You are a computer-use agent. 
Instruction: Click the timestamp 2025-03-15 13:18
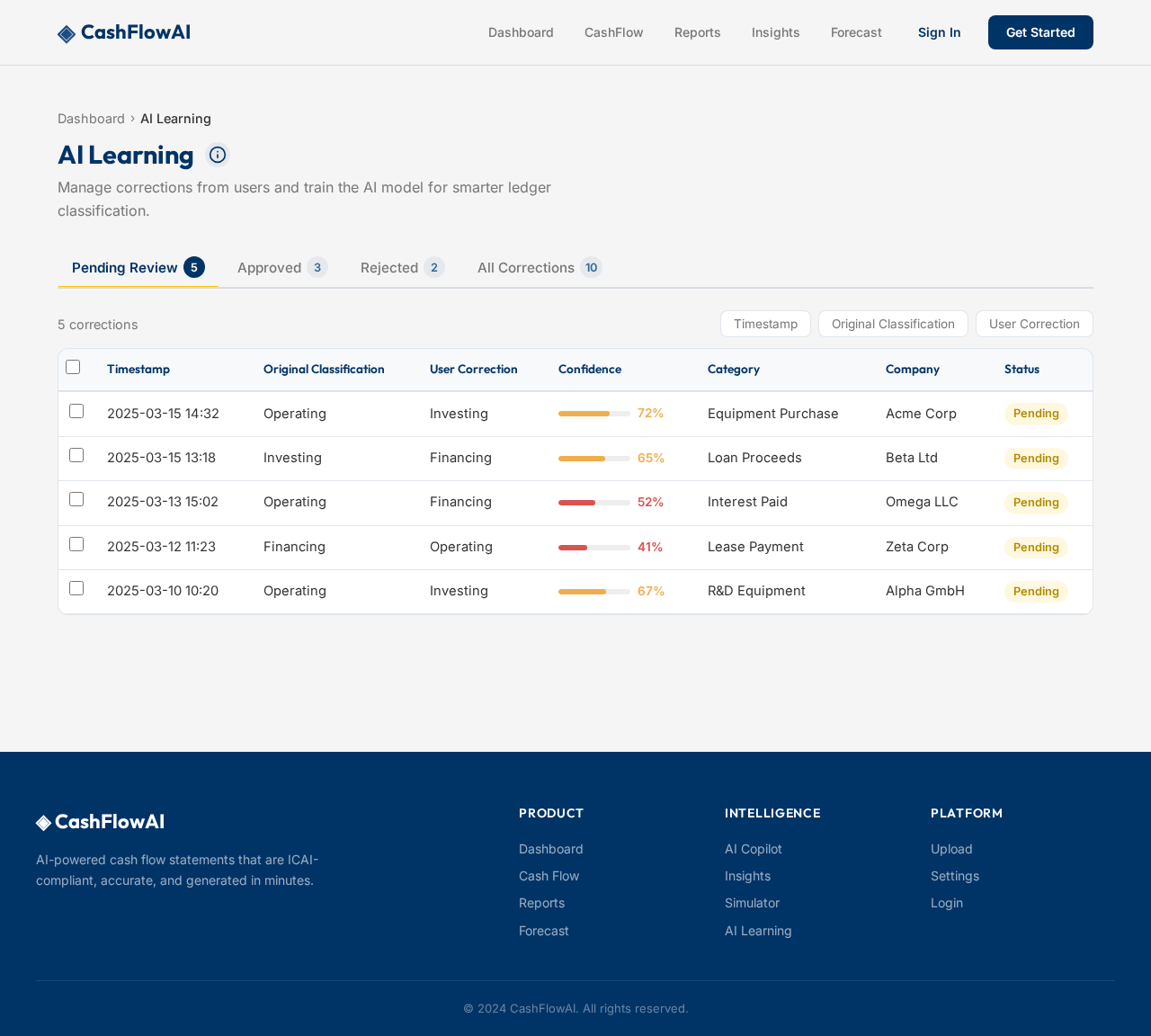click(161, 458)
